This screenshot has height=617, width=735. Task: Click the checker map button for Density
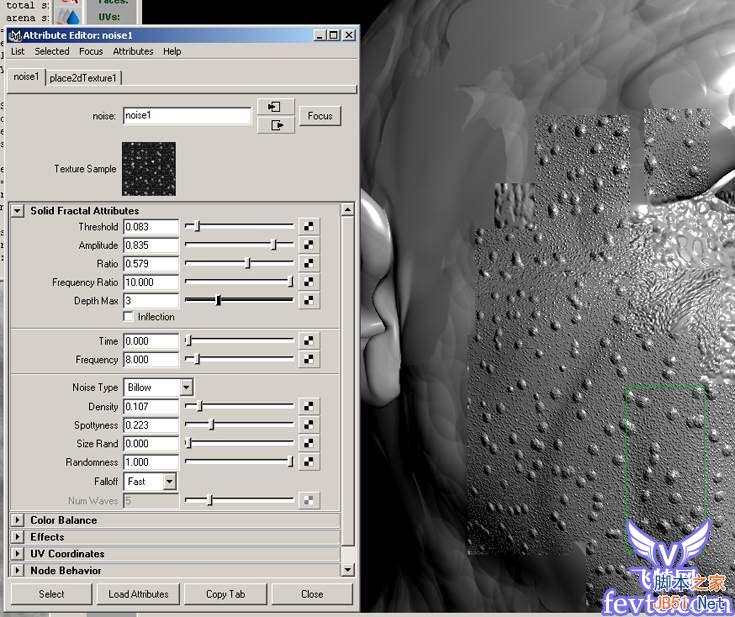308,406
